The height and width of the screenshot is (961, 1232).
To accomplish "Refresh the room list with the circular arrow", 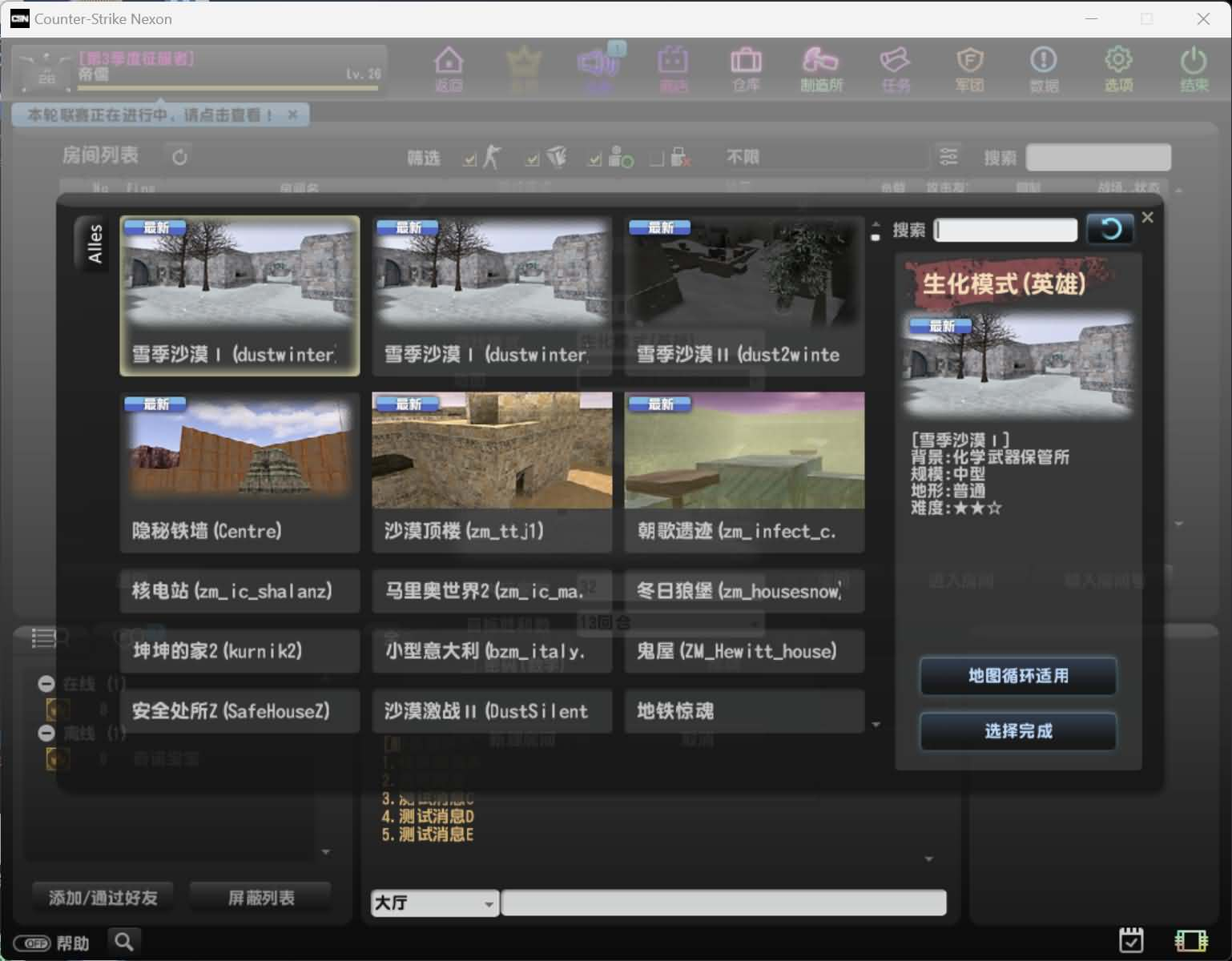I will 179,156.
